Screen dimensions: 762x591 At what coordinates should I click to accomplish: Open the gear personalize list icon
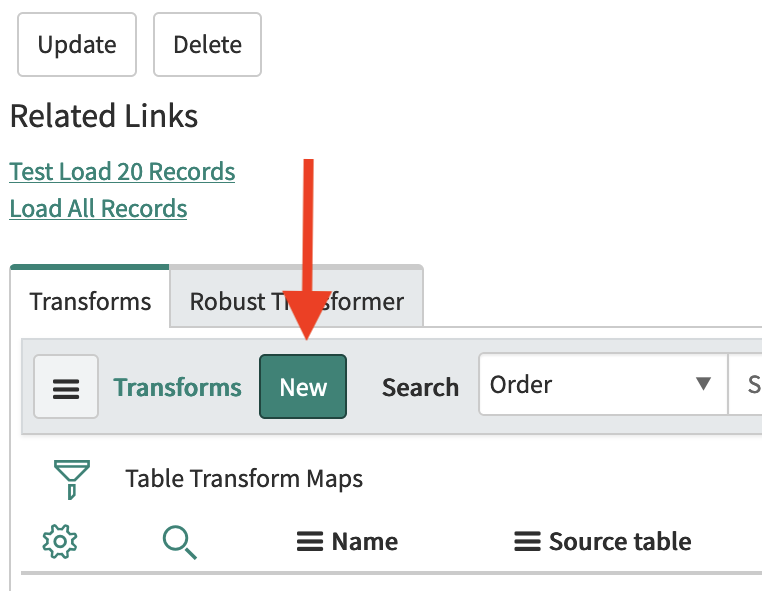pos(60,541)
